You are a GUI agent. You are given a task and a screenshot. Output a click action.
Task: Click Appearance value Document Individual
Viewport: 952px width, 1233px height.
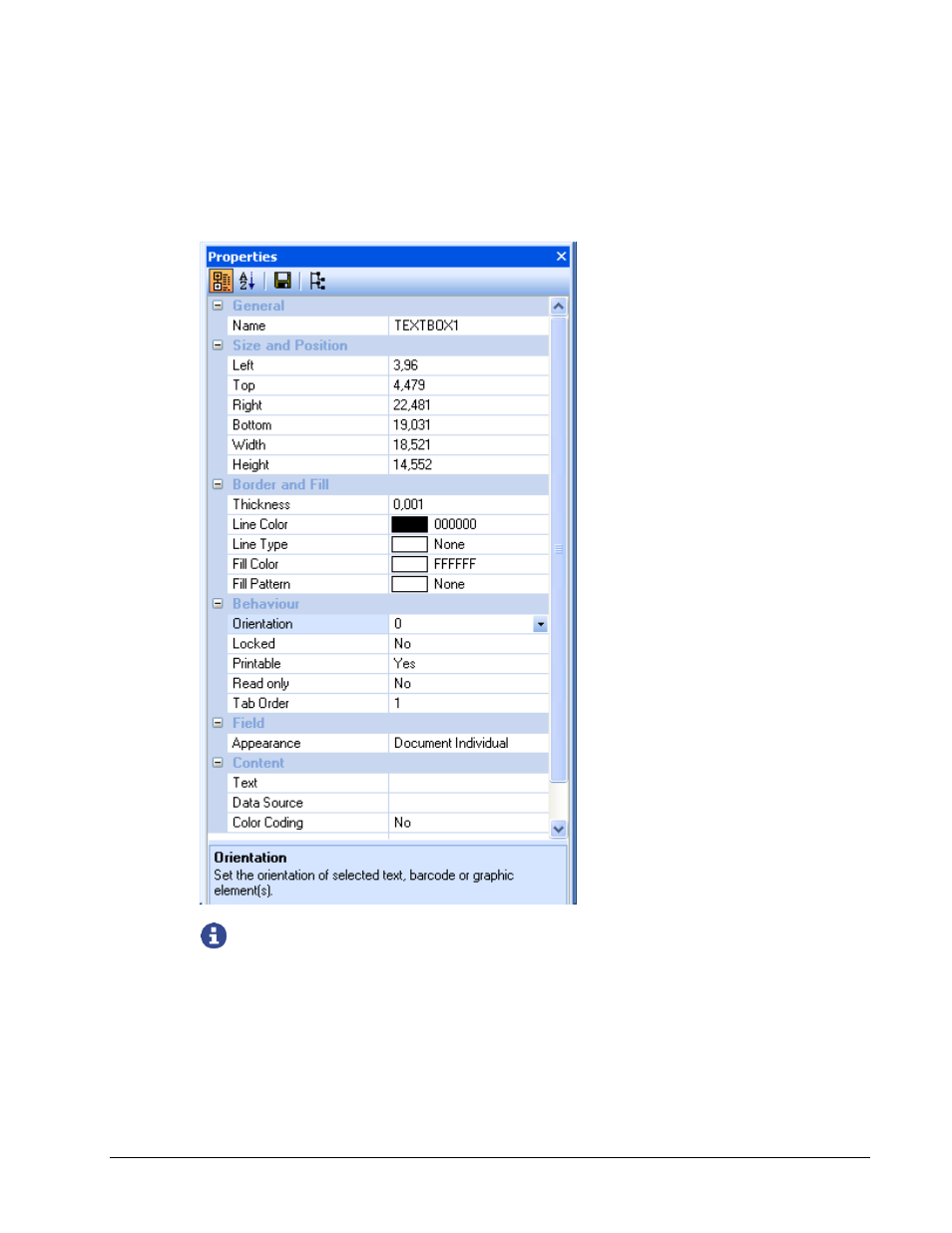tap(469, 743)
